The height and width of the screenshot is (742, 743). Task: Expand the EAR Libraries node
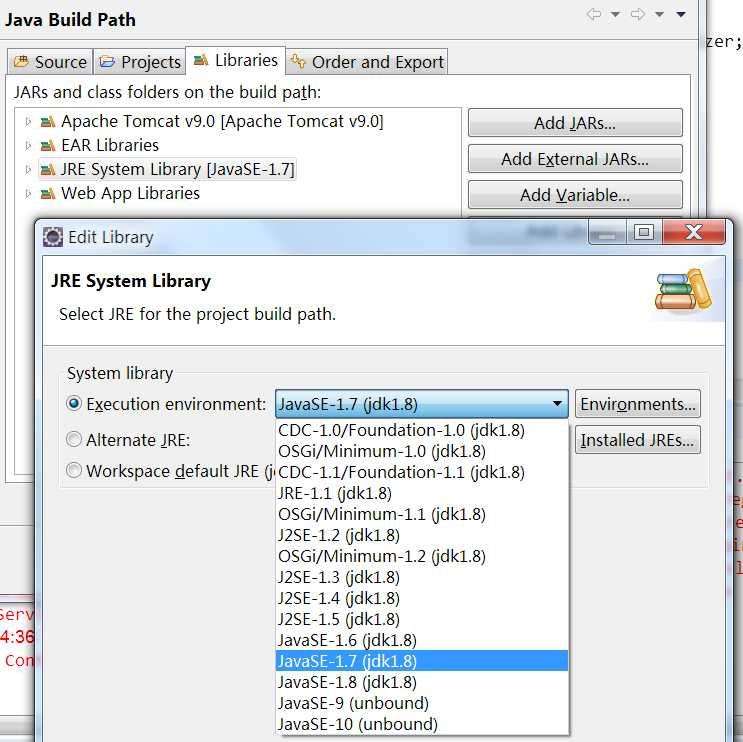(x=28, y=145)
